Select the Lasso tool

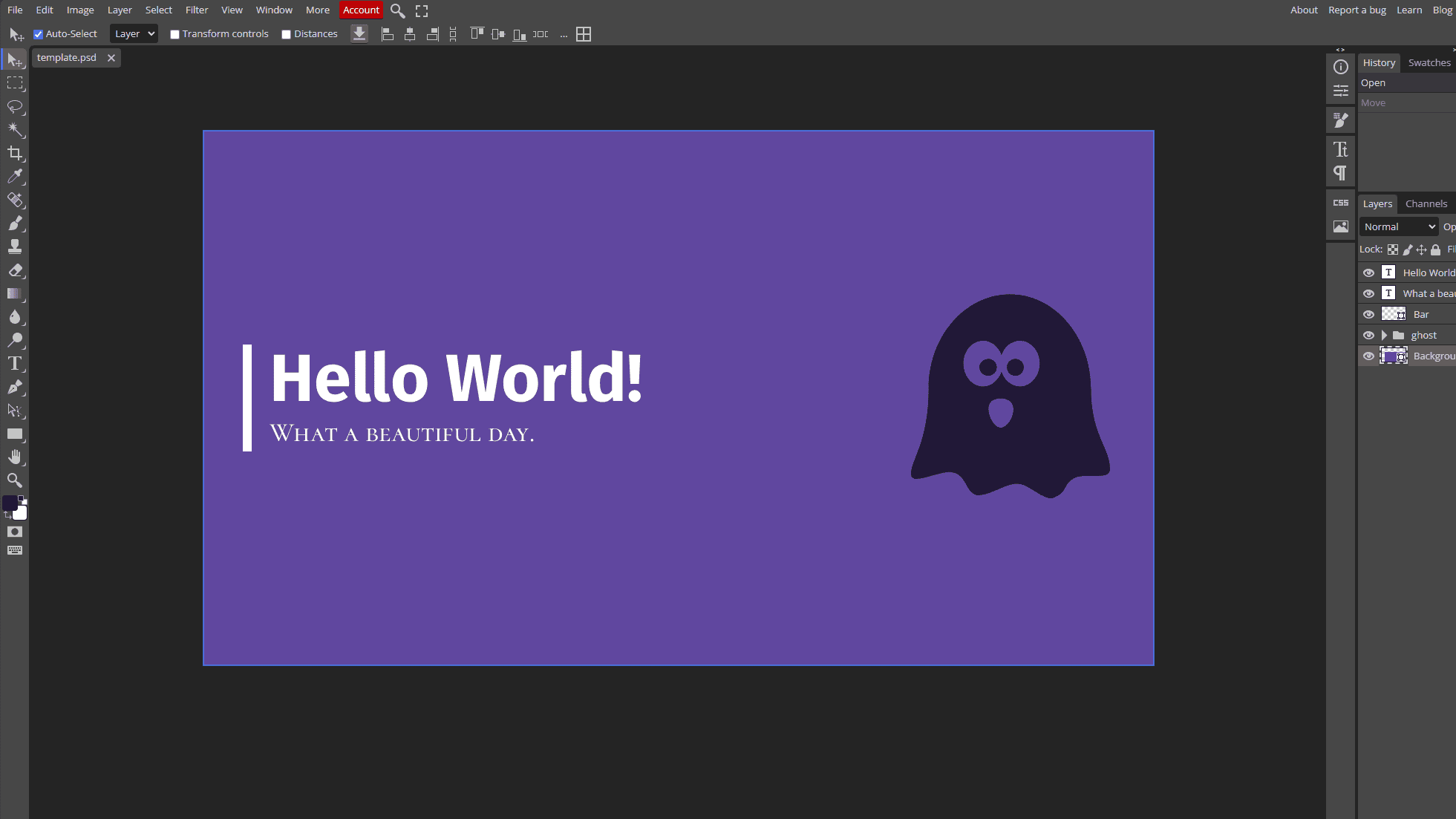pyautogui.click(x=15, y=107)
